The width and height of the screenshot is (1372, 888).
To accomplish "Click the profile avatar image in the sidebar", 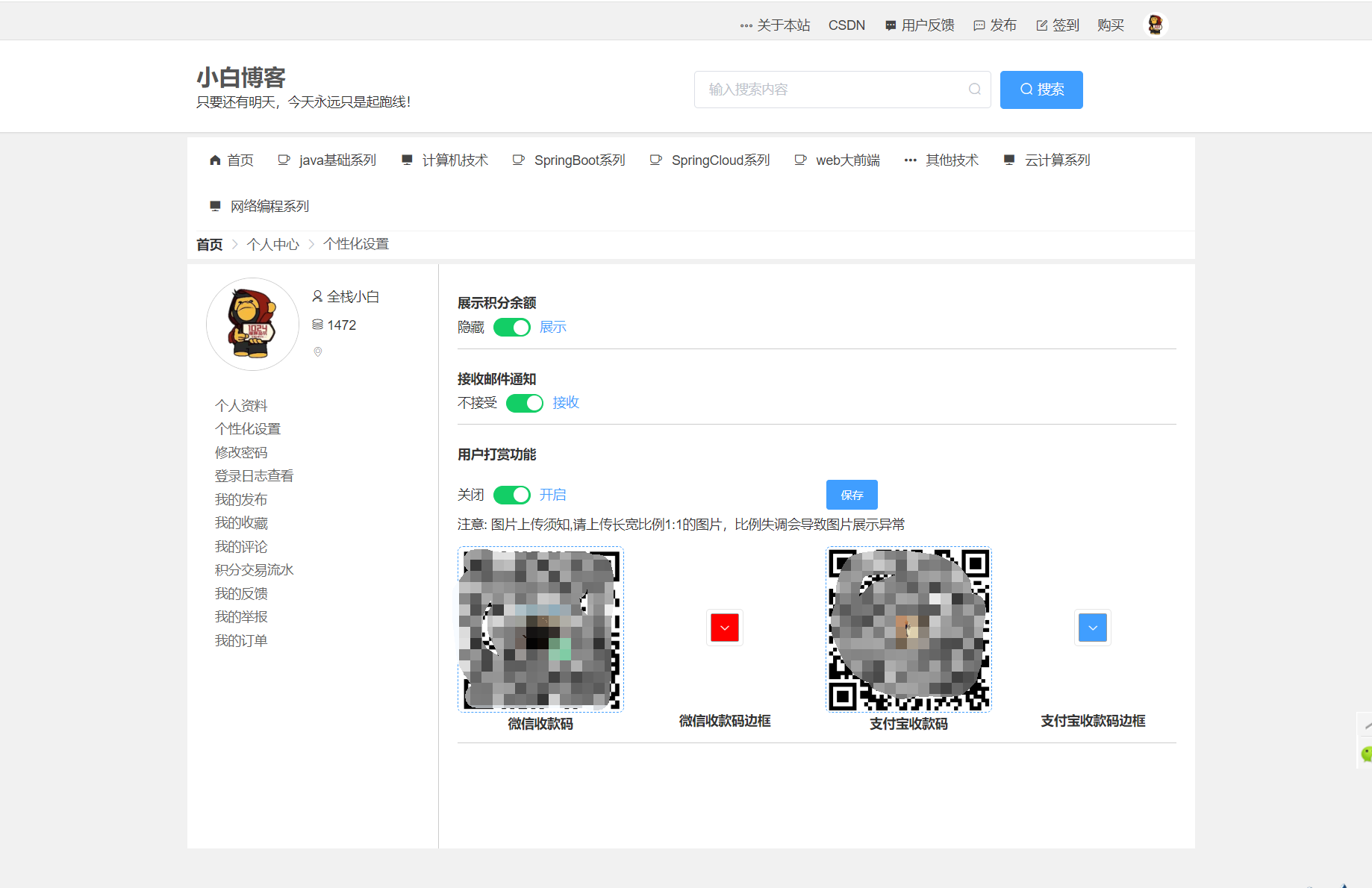I will (x=252, y=324).
